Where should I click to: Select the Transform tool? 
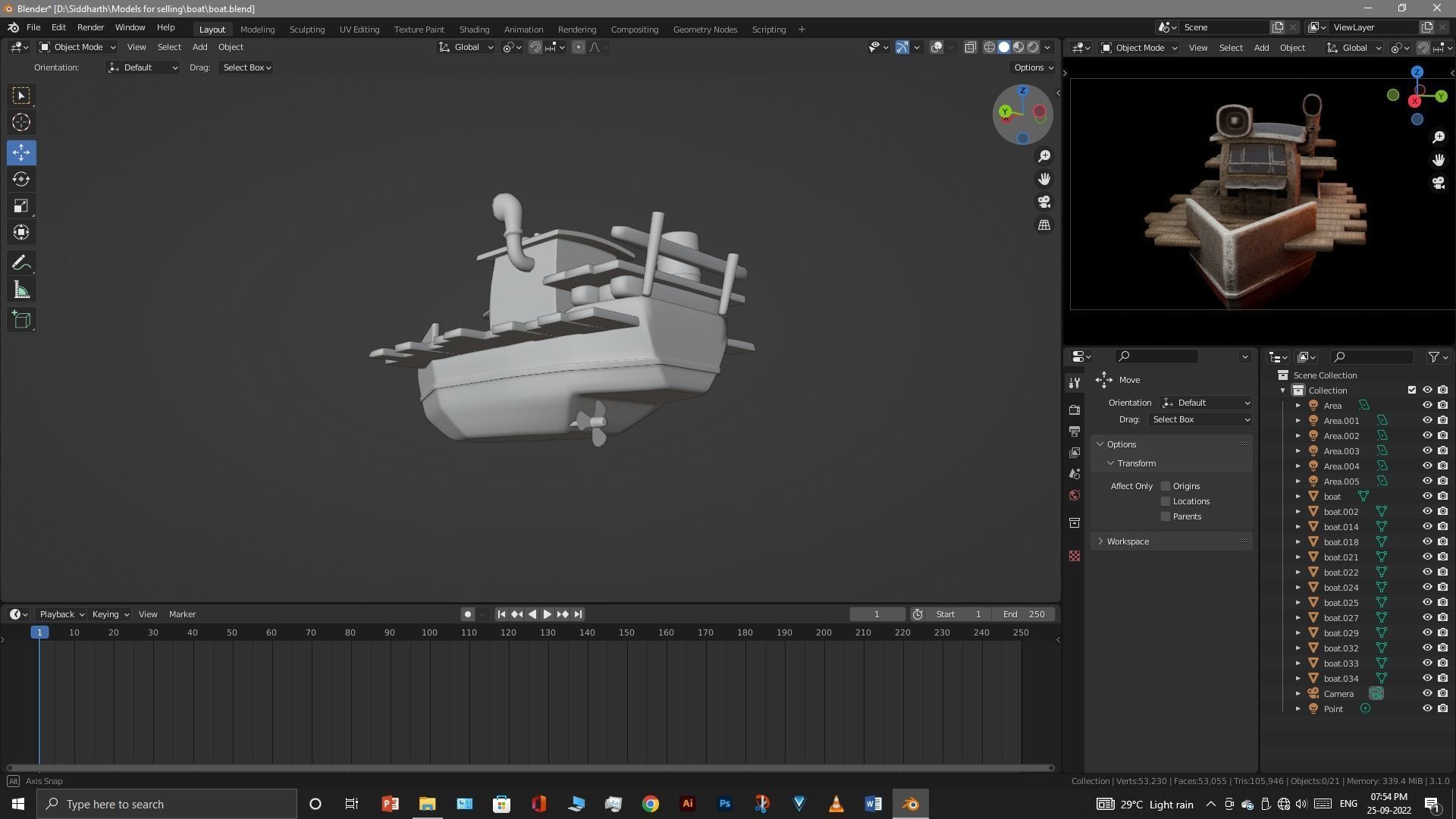coord(21,233)
